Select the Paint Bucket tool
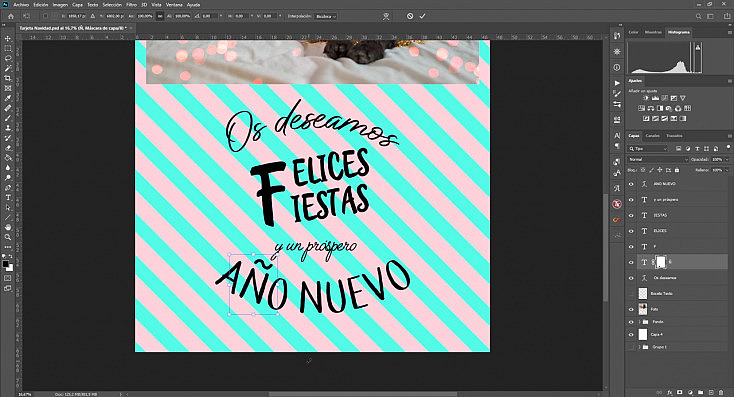Viewport: 734px width, 397px height. [x=8, y=157]
